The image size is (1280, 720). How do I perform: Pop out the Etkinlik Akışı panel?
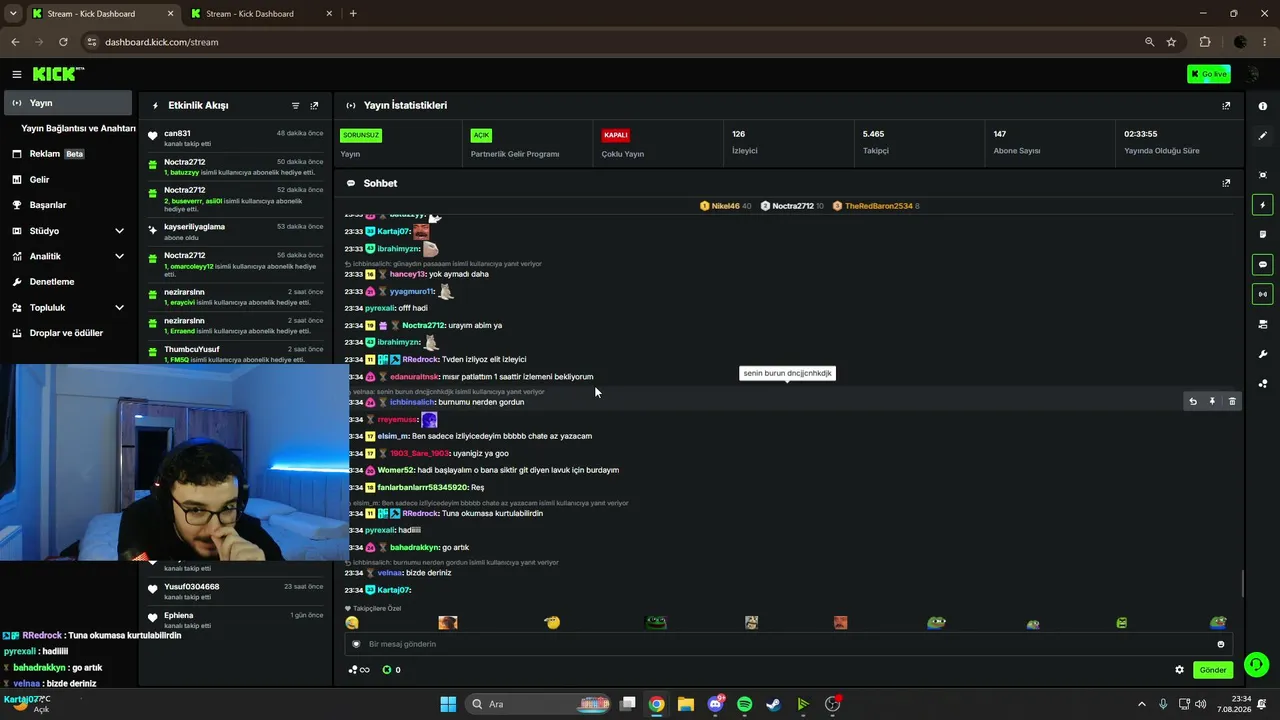pyautogui.click(x=314, y=105)
